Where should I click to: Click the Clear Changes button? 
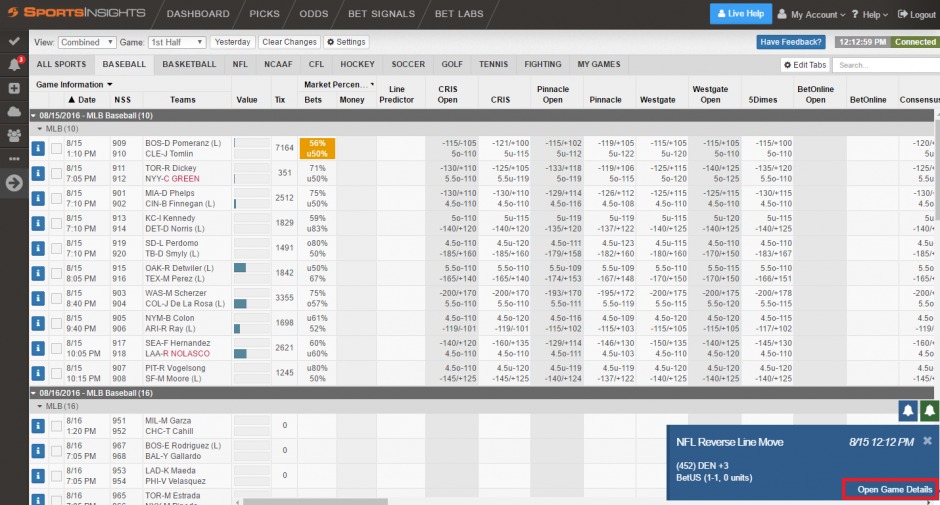pos(289,42)
